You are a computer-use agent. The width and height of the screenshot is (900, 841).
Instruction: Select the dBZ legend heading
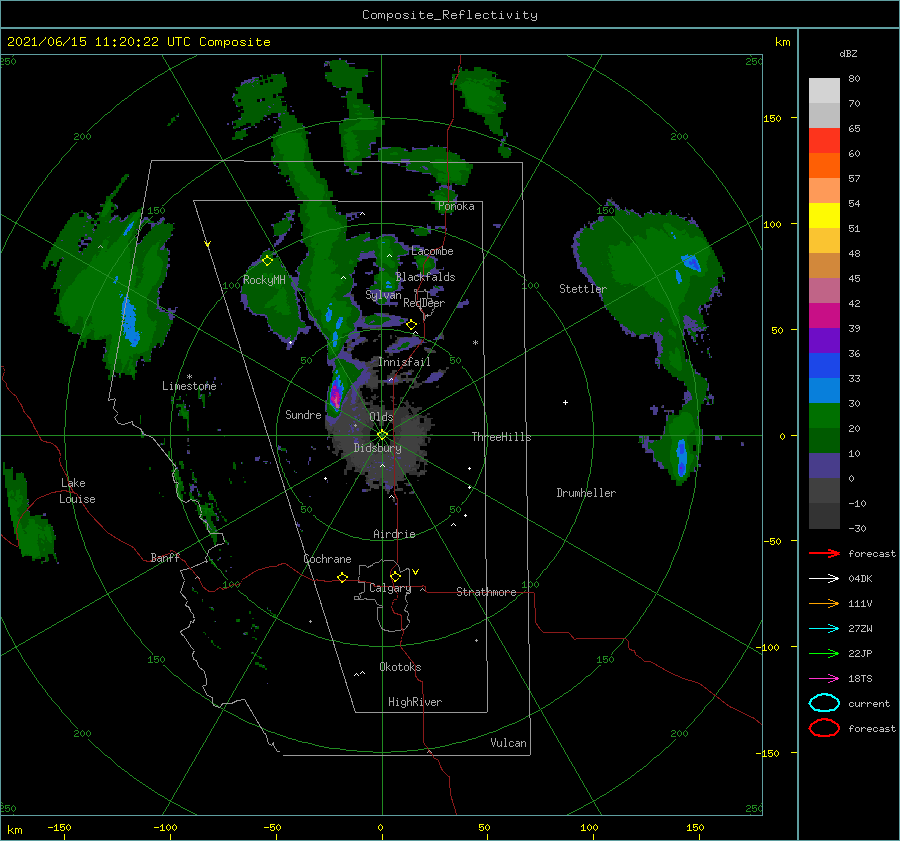click(848, 54)
